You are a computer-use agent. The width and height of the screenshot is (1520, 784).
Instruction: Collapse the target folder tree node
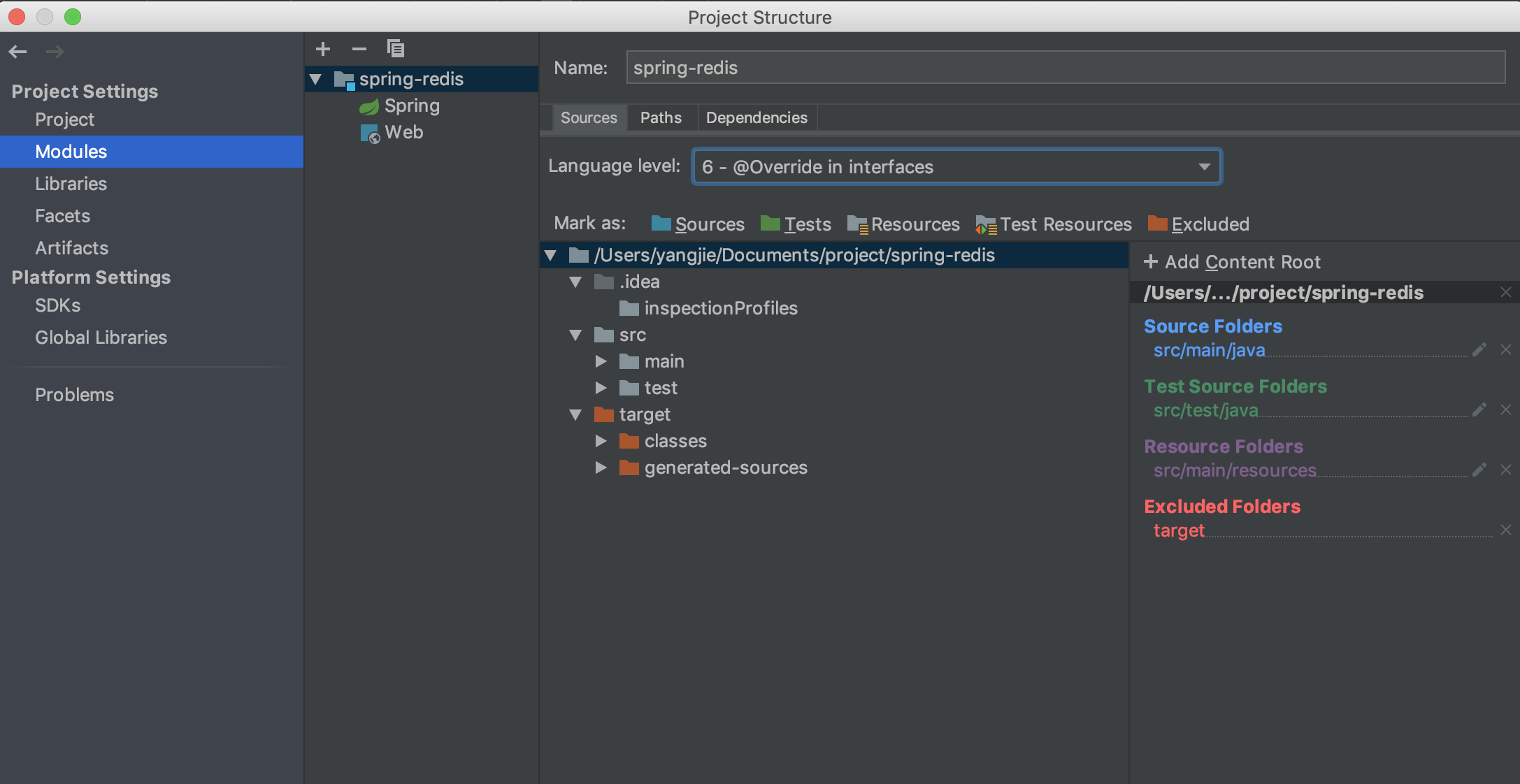[x=575, y=414]
